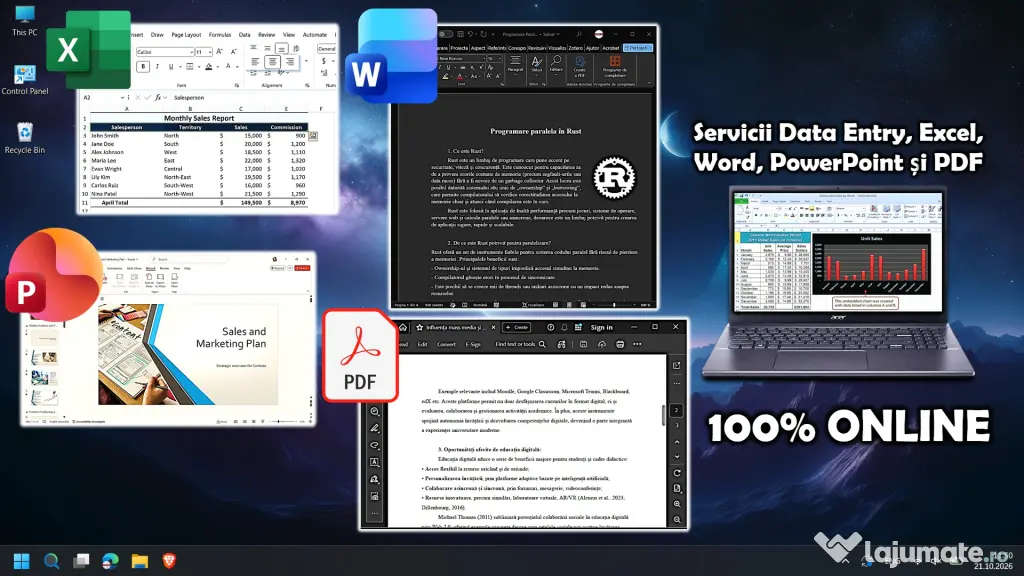Image resolution: width=1024 pixels, height=576 pixels.
Task: Click Acrobat rotate page icon
Action: coord(677,473)
